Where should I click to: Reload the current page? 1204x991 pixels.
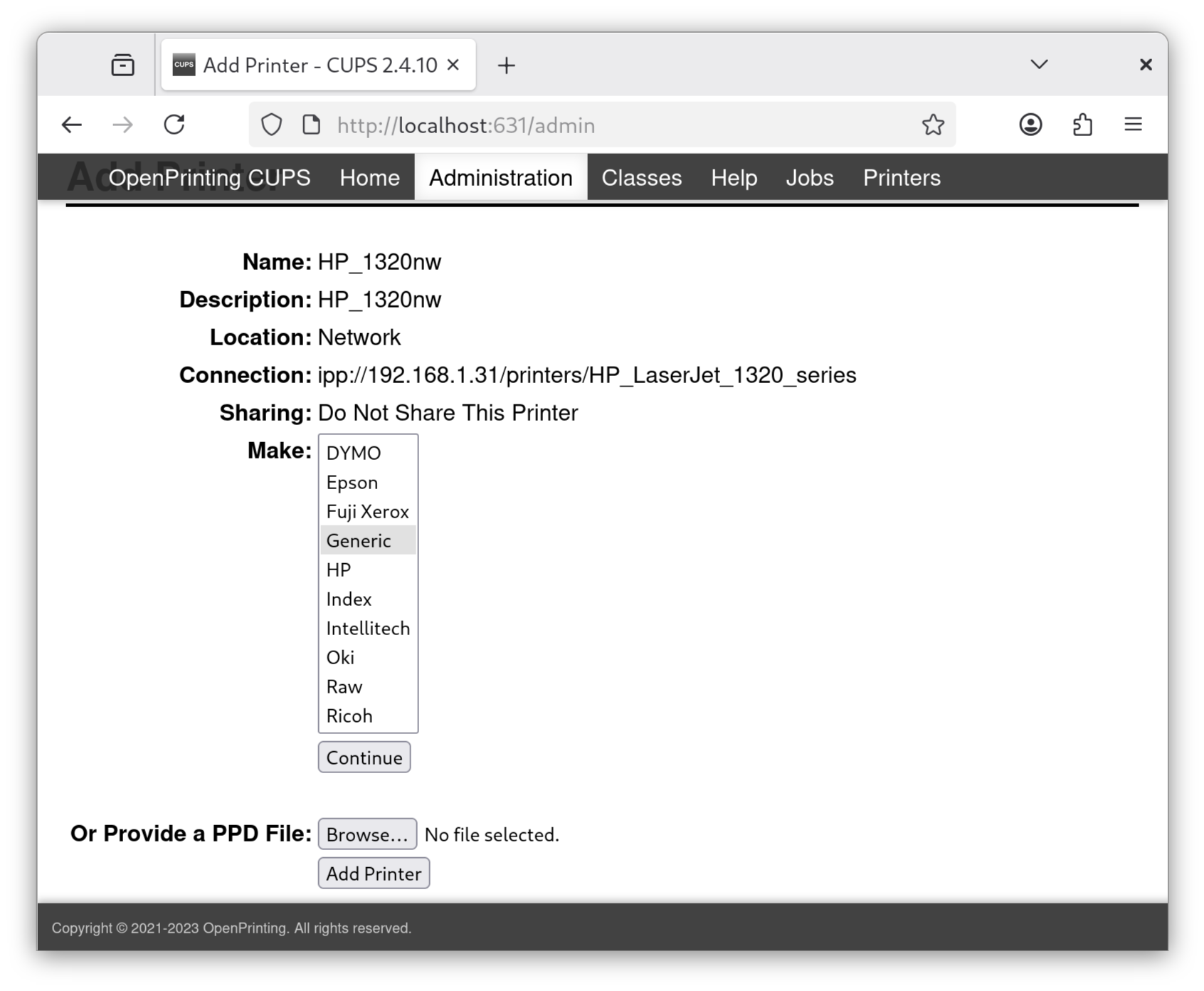(x=174, y=125)
